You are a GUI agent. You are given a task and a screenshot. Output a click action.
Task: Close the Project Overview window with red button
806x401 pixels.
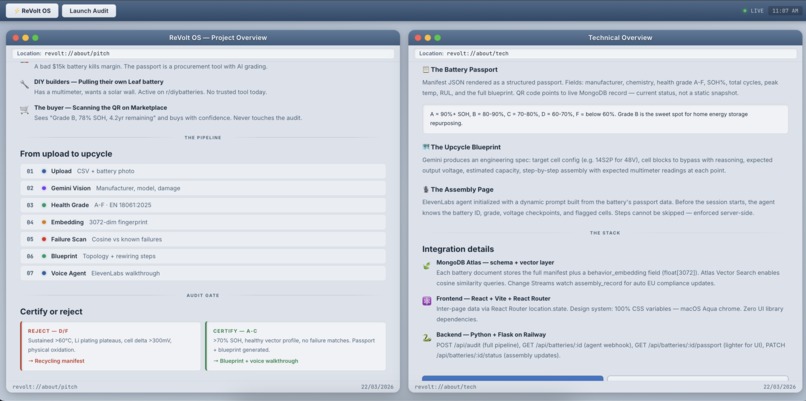(x=15, y=38)
